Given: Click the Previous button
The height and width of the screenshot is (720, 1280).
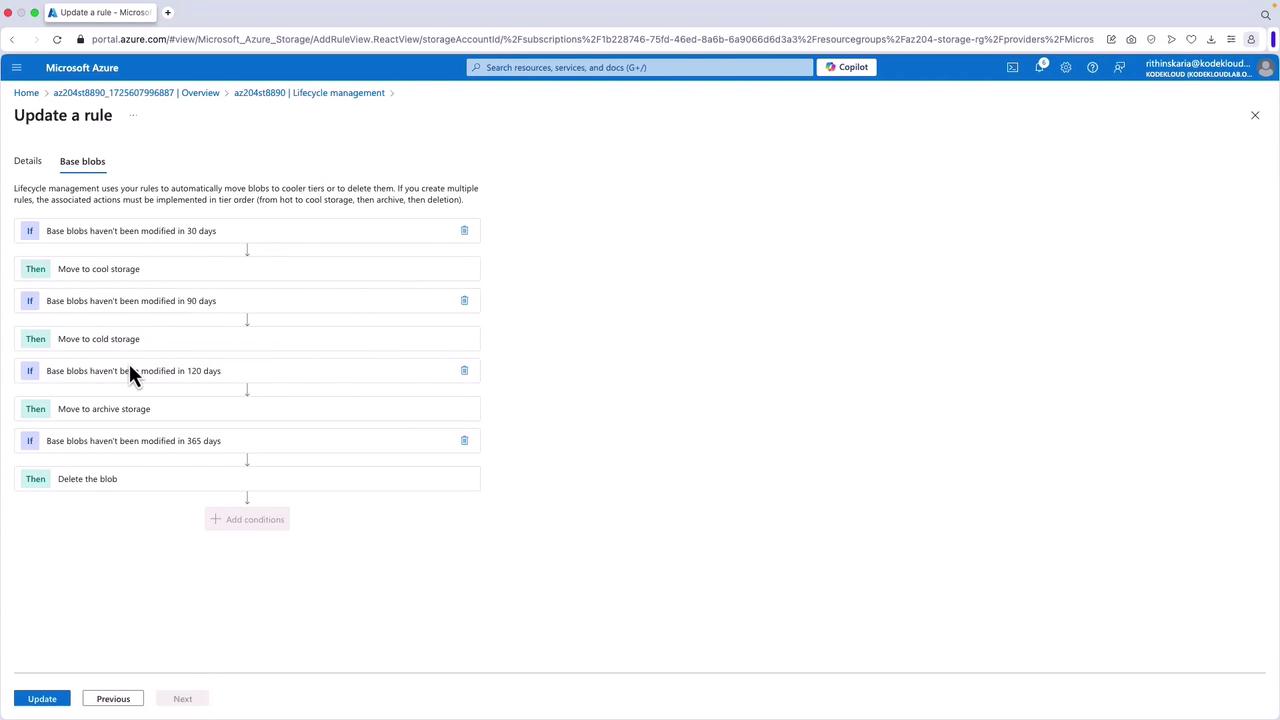Looking at the screenshot, I should pos(113,699).
